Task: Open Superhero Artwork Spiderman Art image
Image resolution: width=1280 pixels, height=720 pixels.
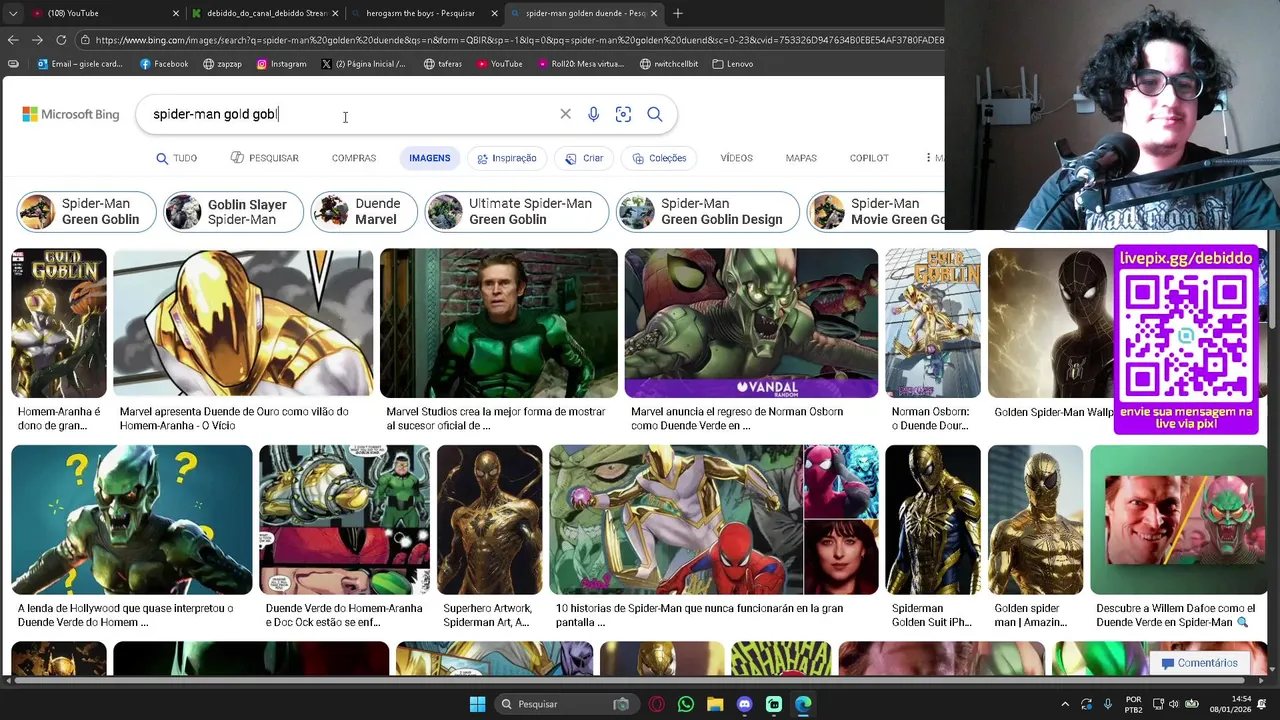Action: (489, 520)
